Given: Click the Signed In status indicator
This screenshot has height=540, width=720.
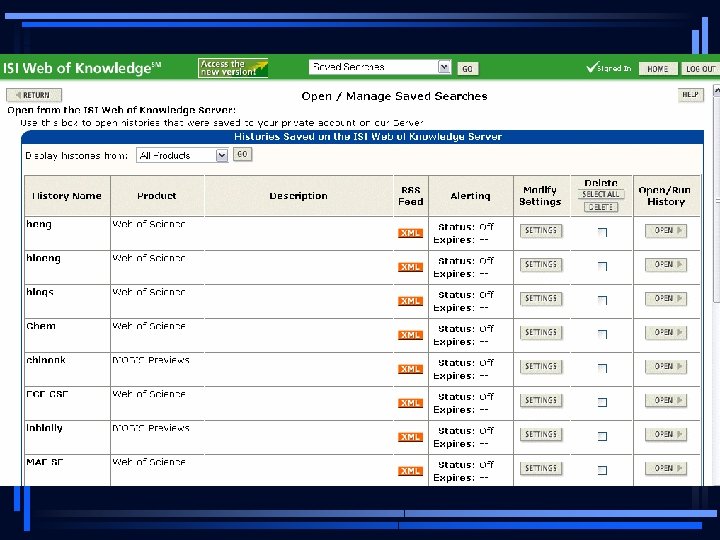Looking at the screenshot, I should [x=609, y=68].
